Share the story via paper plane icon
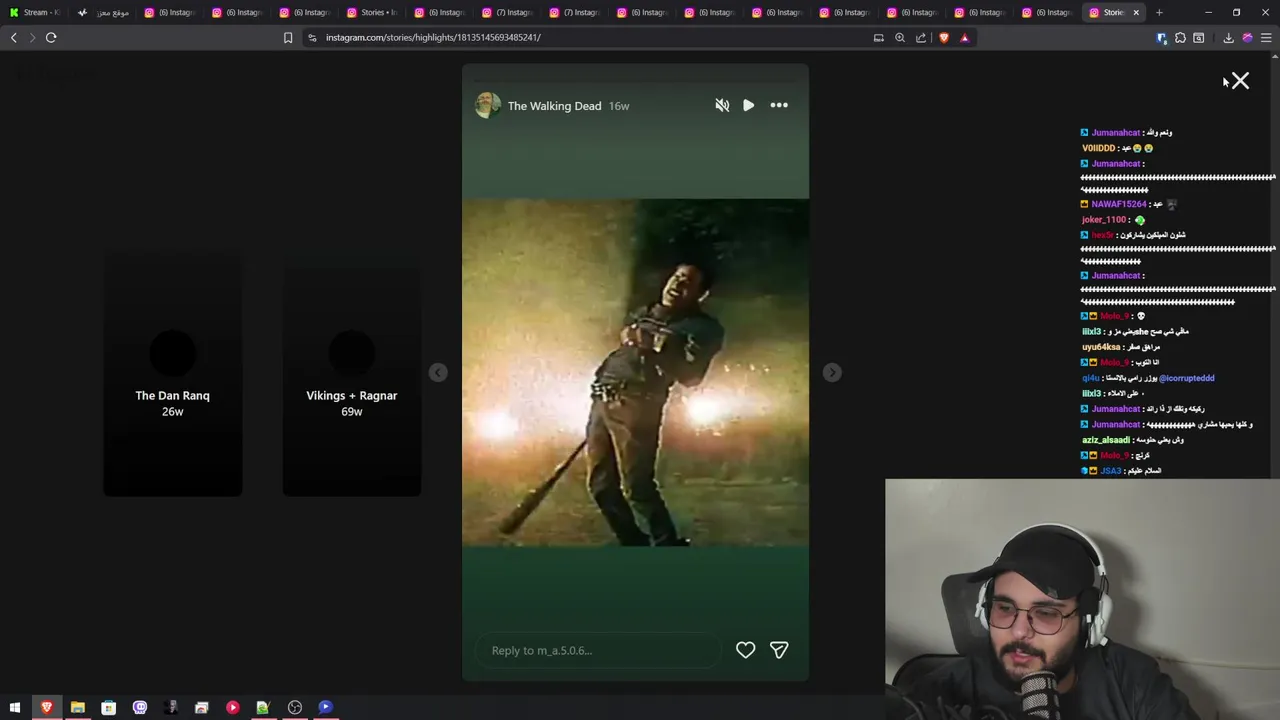 [x=779, y=650]
